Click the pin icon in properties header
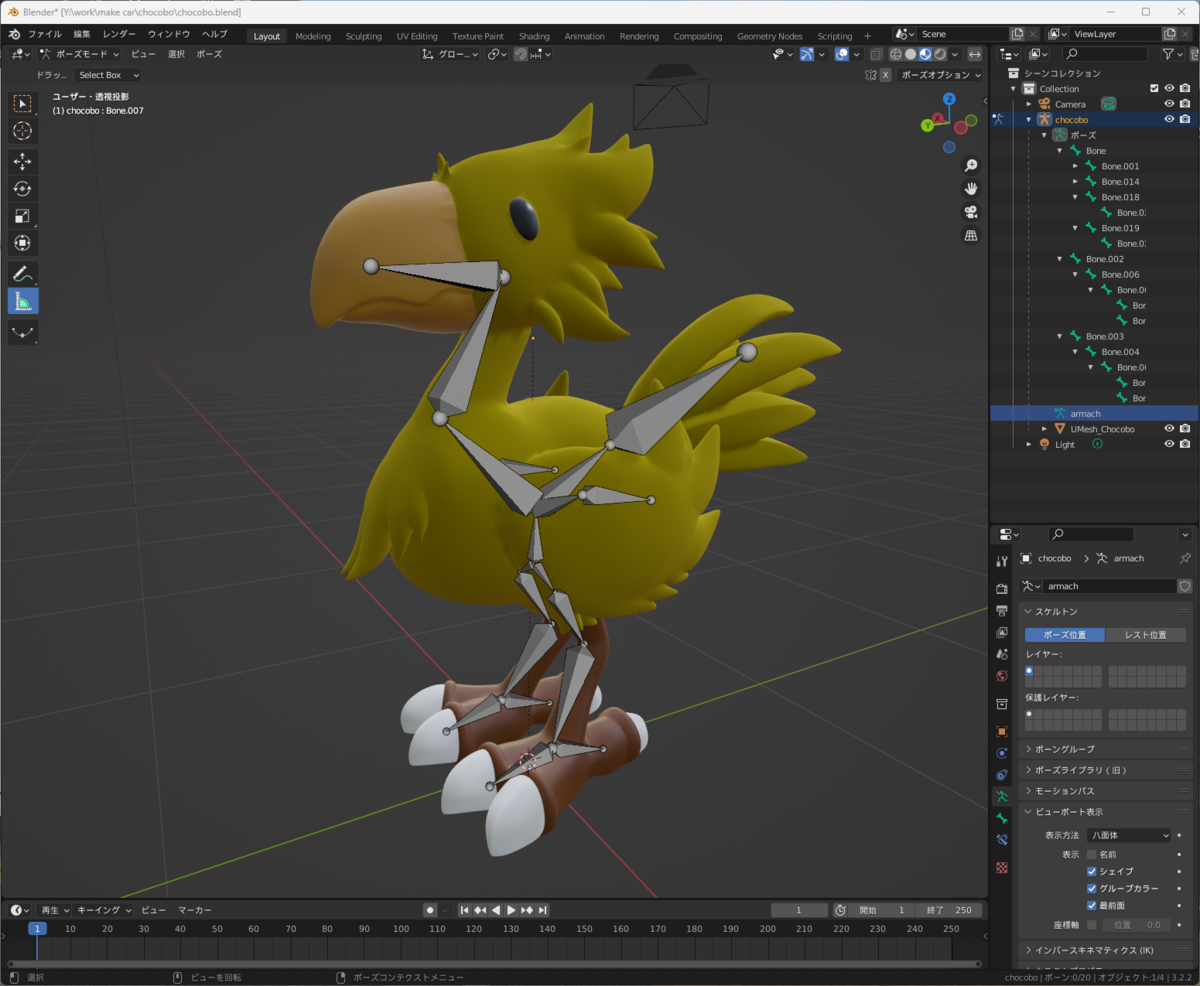 (1186, 558)
